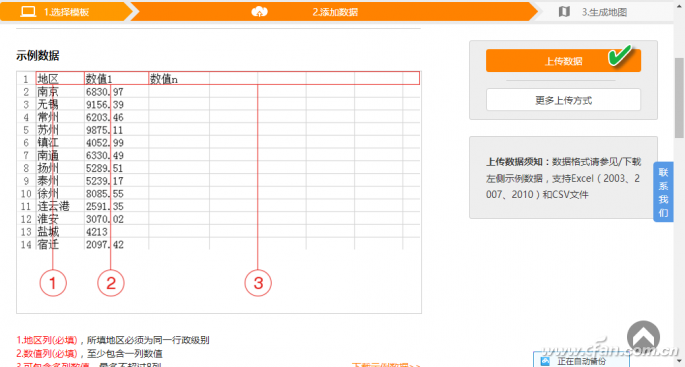This screenshot has height=367, width=685.
Task: Click the value 3070.02
Action: [x=105, y=218]
